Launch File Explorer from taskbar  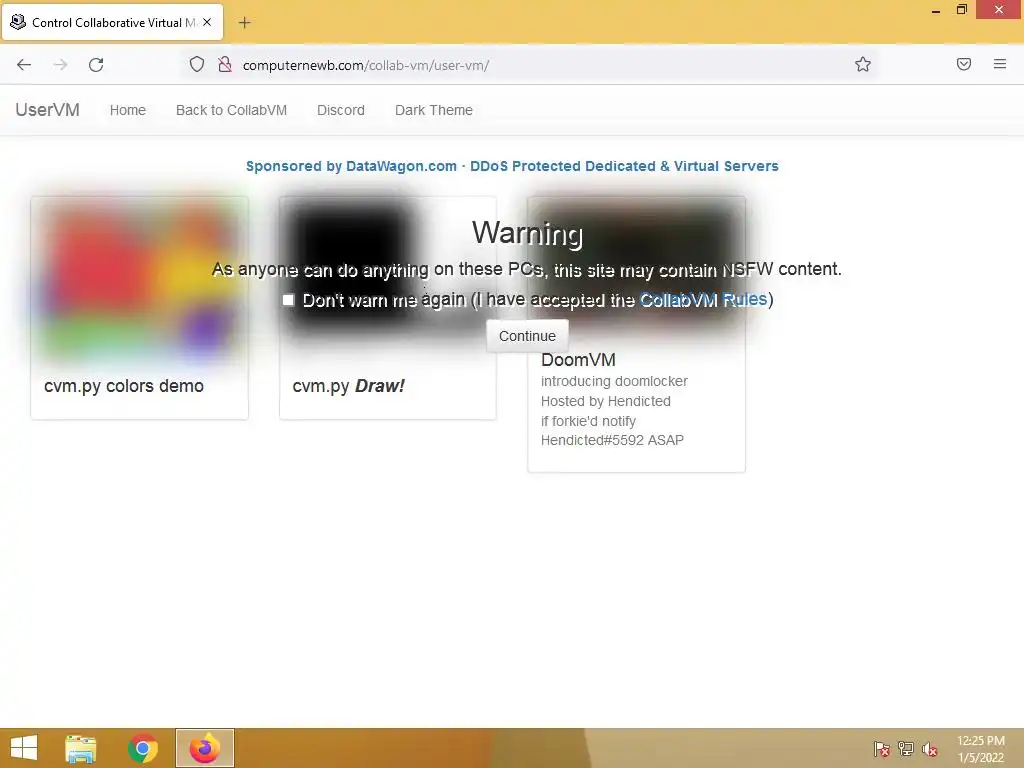(81, 748)
